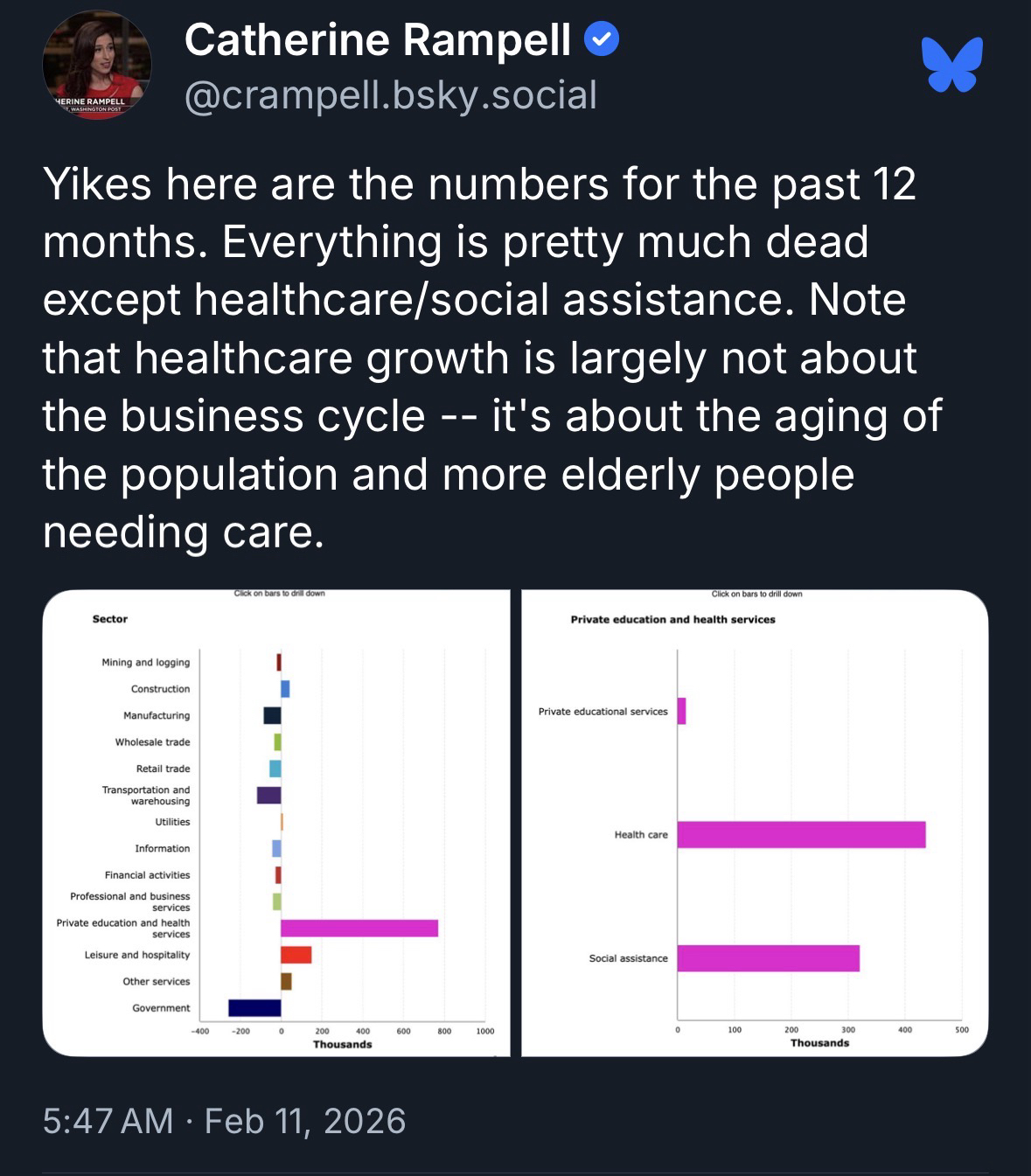Open the right Private education chart image

coord(755,822)
